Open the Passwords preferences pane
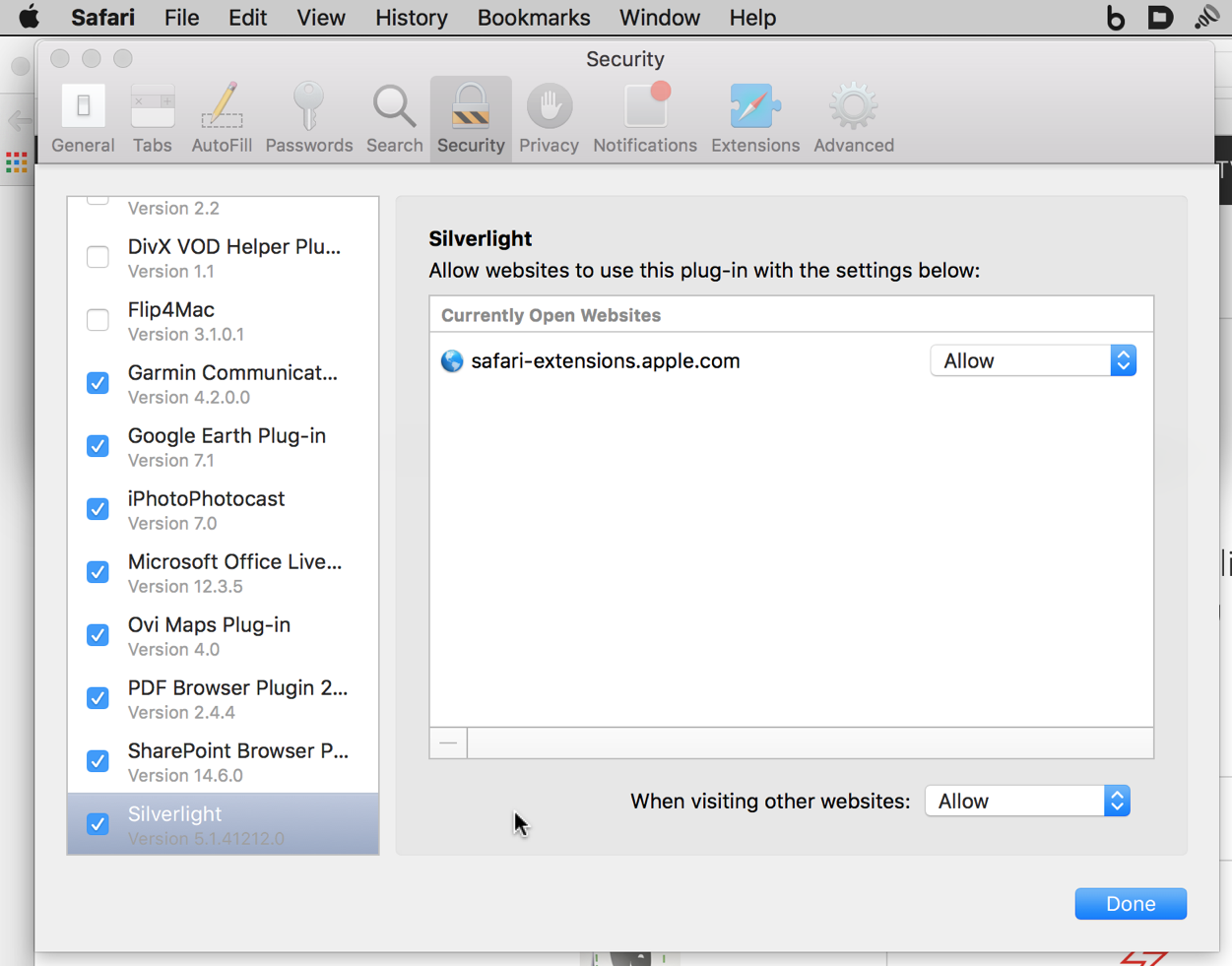This screenshot has height=966, width=1232. pos(309,119)
